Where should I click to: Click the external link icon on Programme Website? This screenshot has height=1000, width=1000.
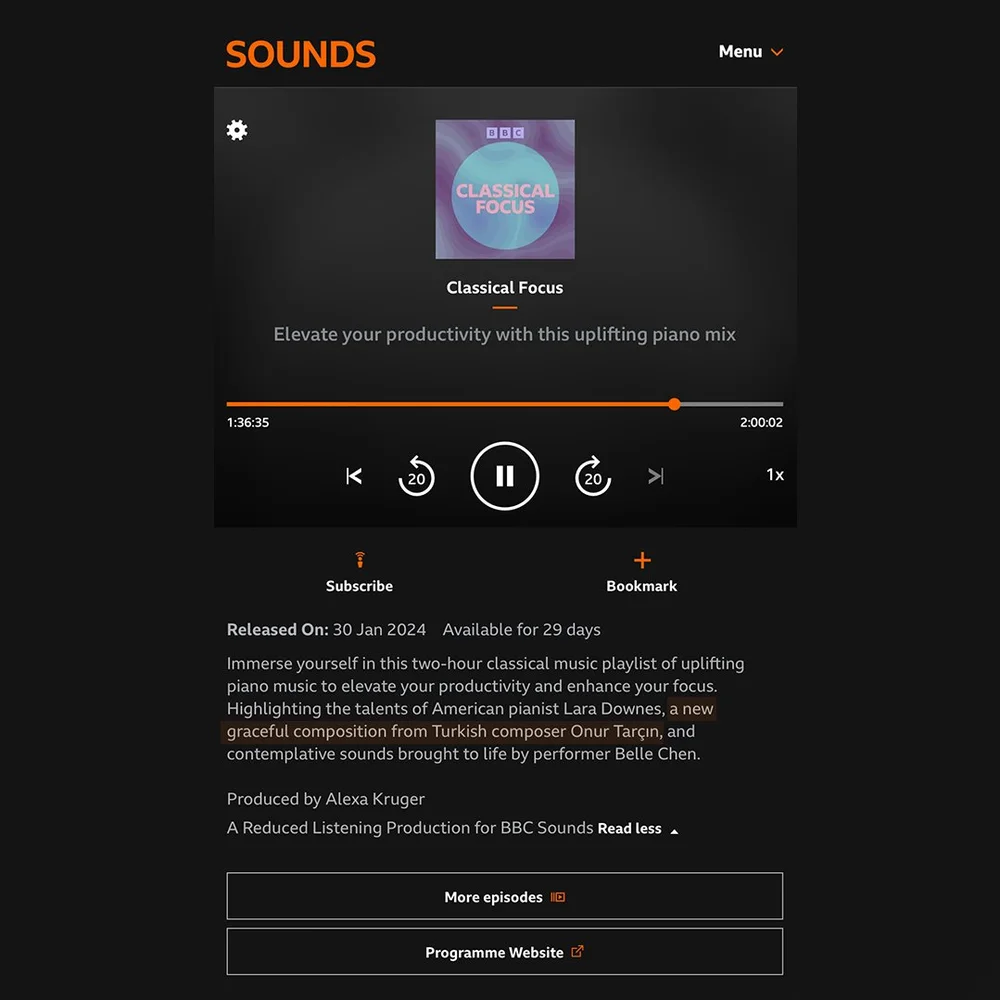[x=577, y=951]
